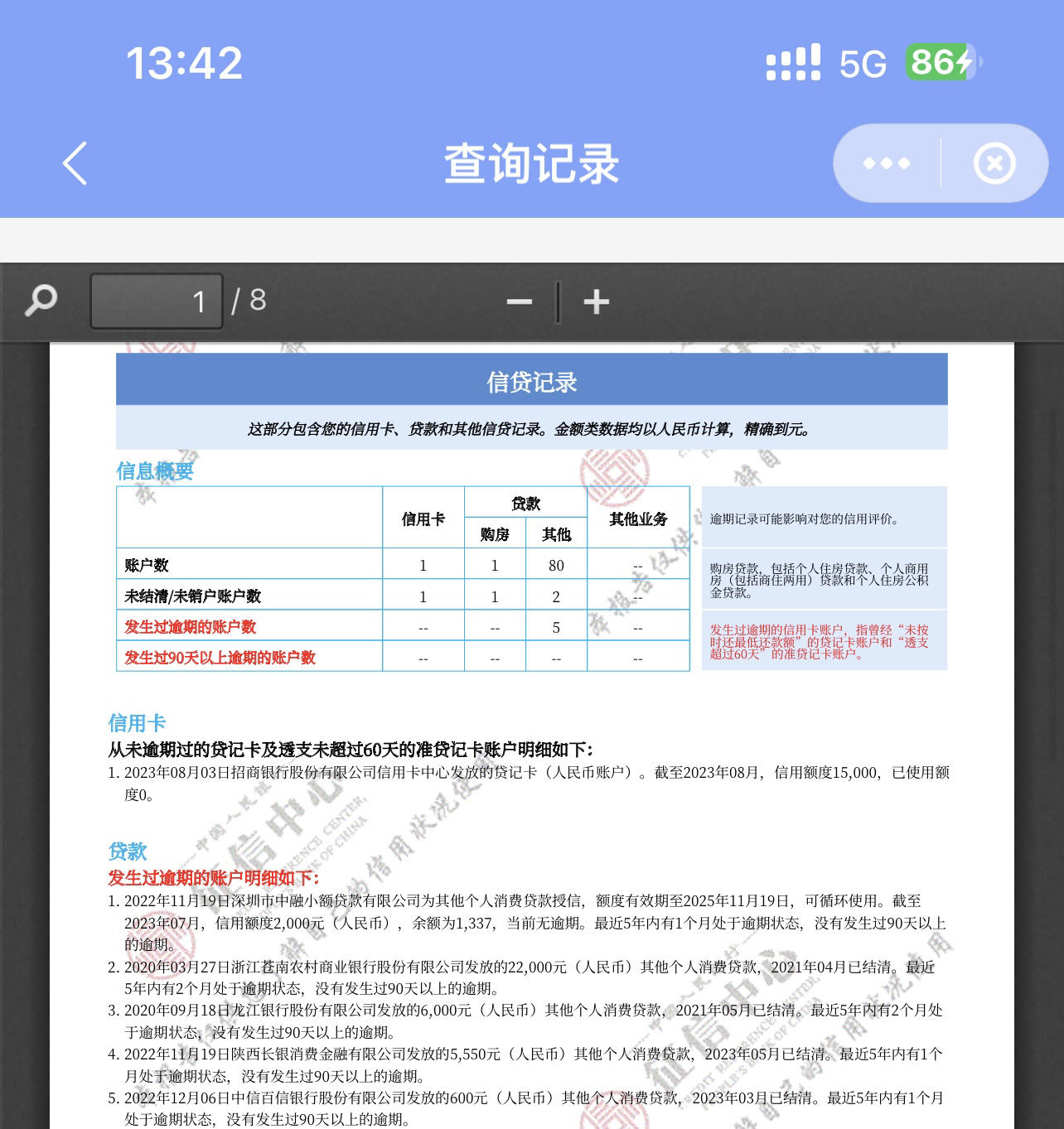Select the 未结清/未销户账户数 row label
The width and height of the screenshot is (1064, 1129).
point(193,596)
